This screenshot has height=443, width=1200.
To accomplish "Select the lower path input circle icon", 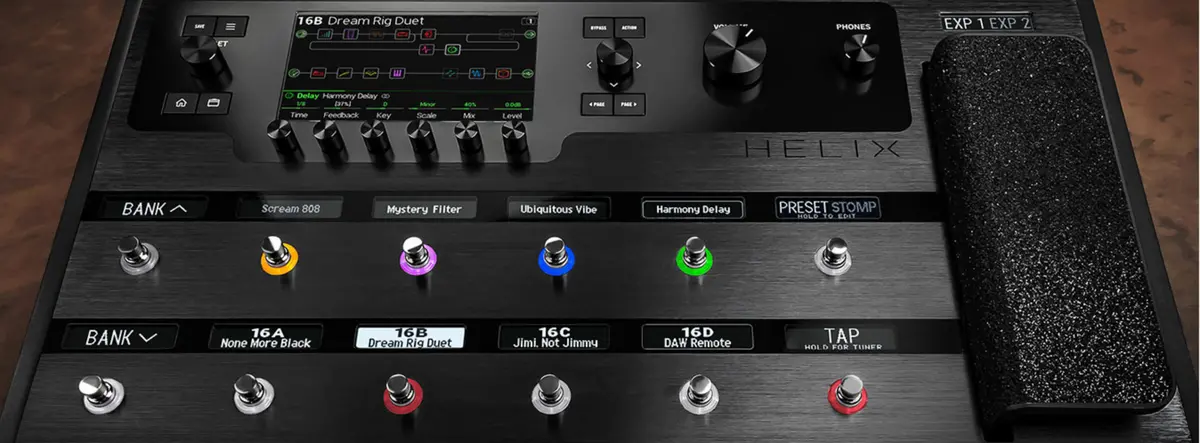I will coord(294,73).
